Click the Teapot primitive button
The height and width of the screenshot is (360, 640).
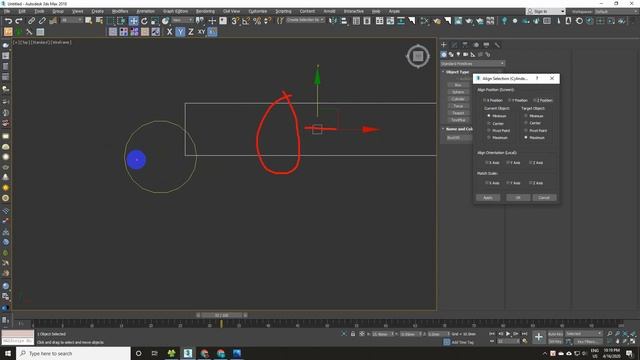(x=458, y=113)
